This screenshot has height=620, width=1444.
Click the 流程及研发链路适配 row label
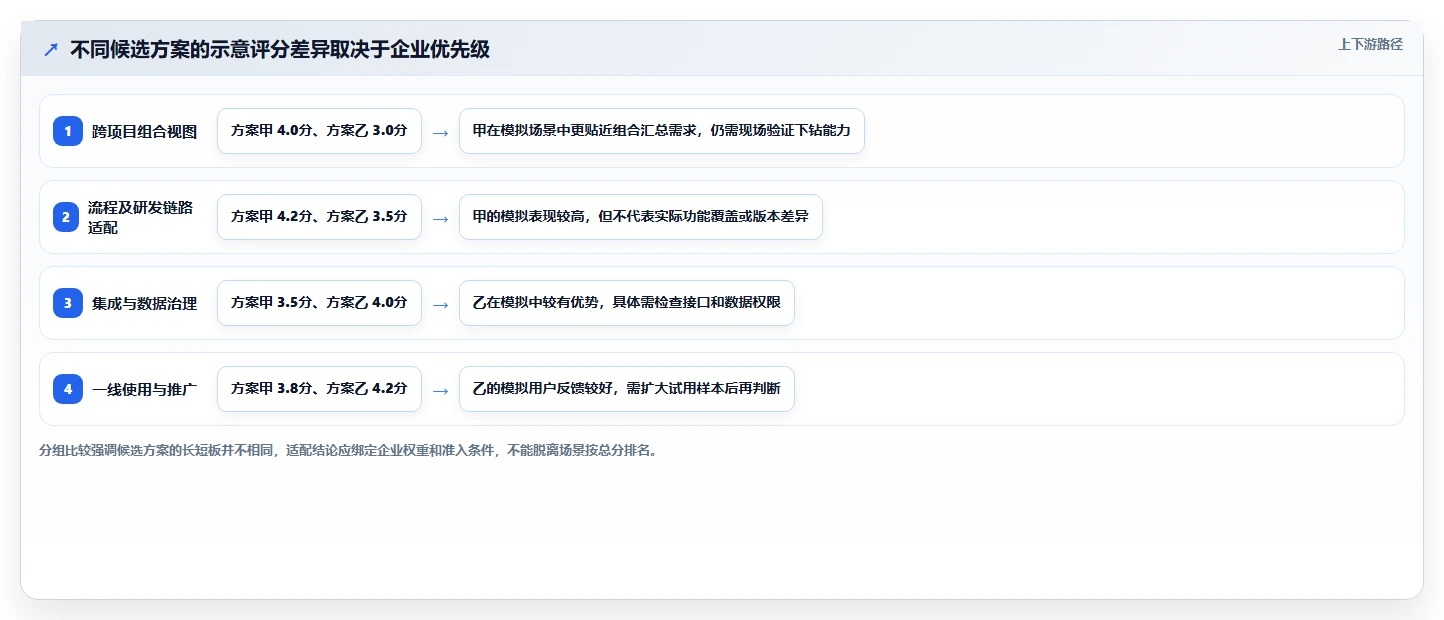(140, 217)
